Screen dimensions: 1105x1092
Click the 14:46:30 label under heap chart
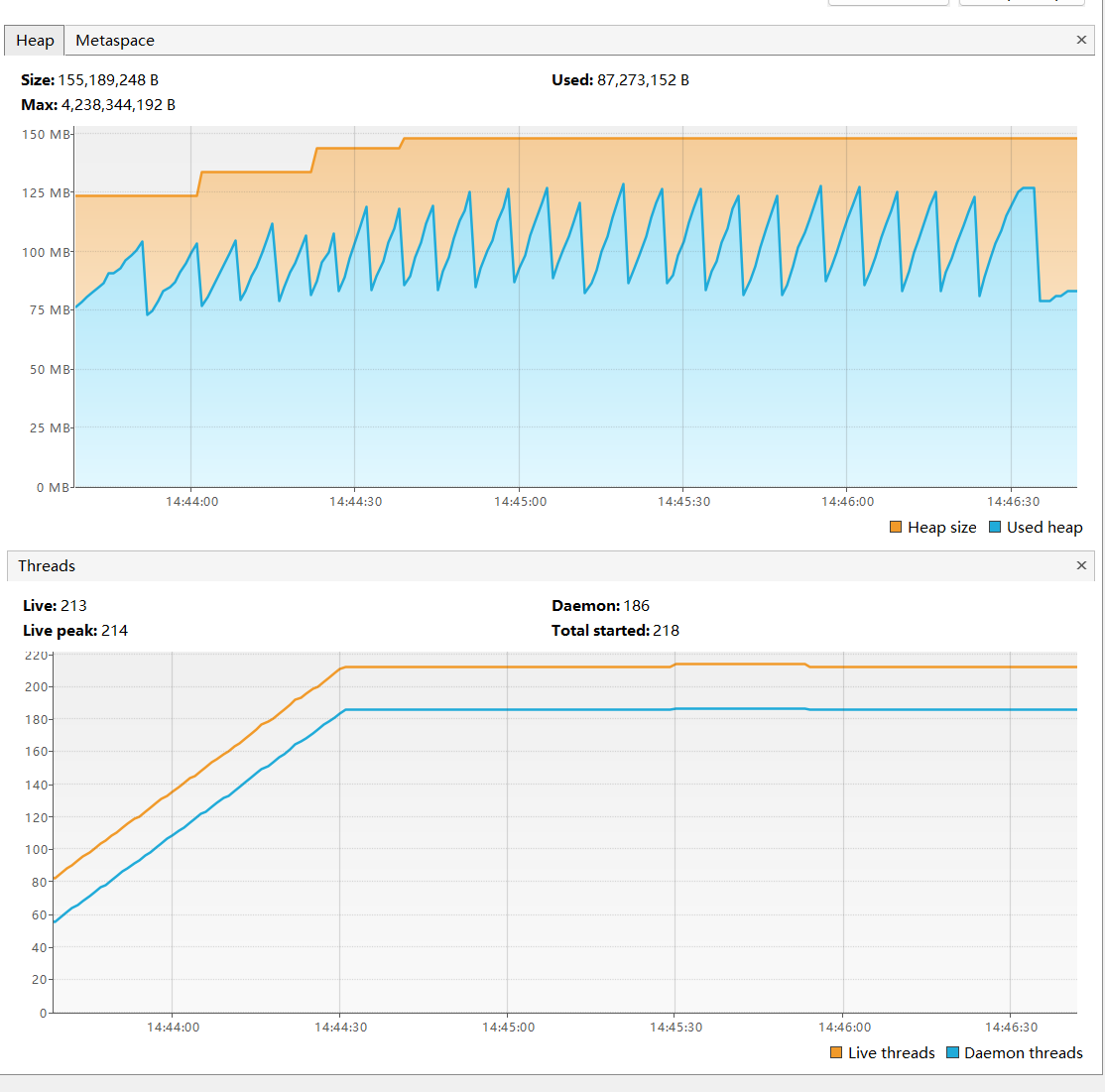1013,502
